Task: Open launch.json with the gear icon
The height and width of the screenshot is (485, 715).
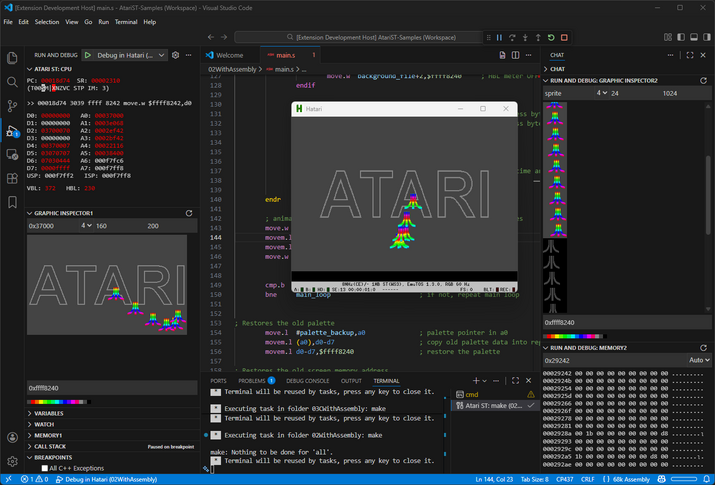Action: (175, 56)
